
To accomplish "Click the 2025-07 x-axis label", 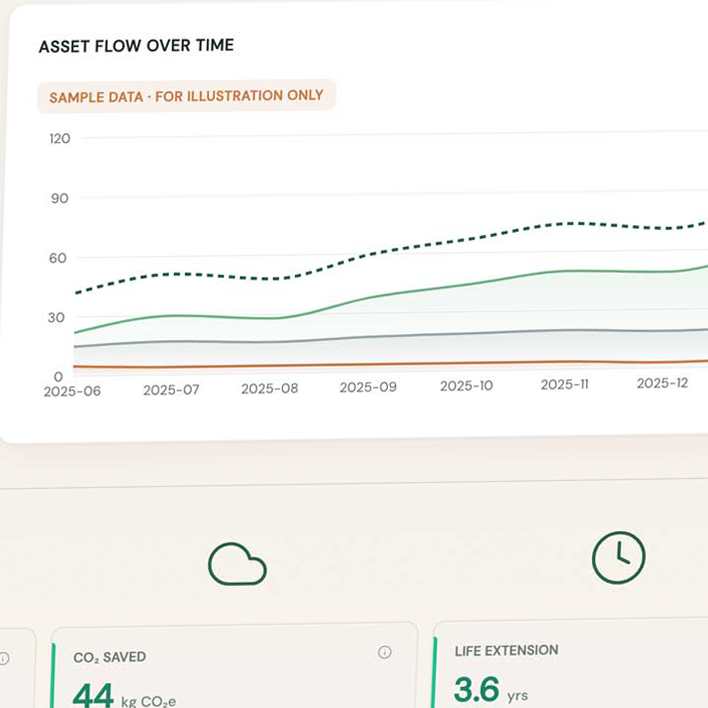I will tap(171, 390).
